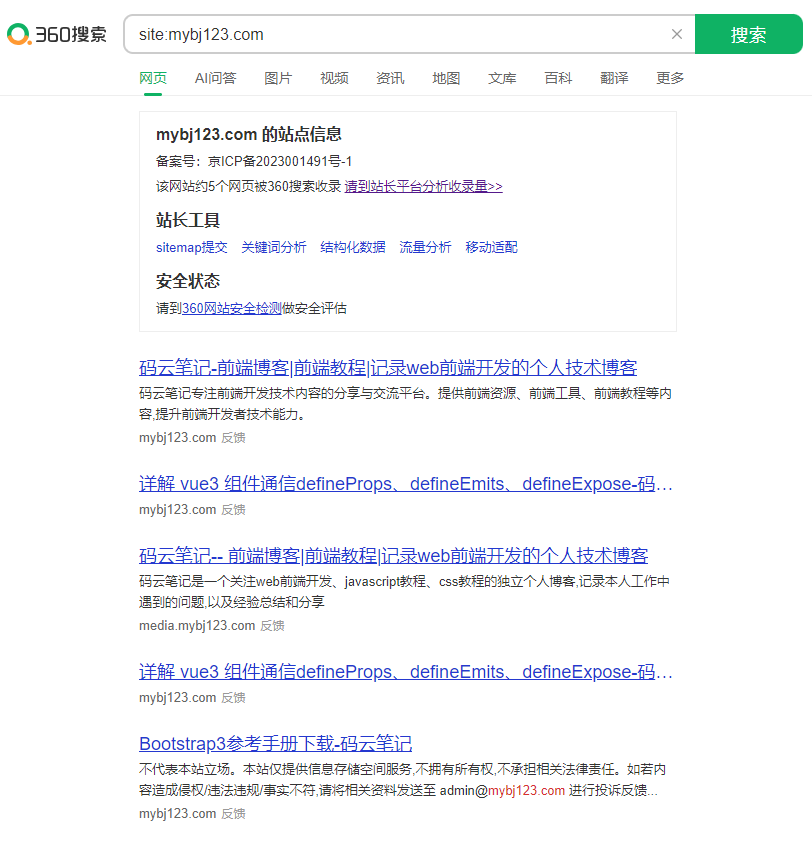Screen dimensions: 812x862
Task: Click the green 搜索 button
Action: 748,34
